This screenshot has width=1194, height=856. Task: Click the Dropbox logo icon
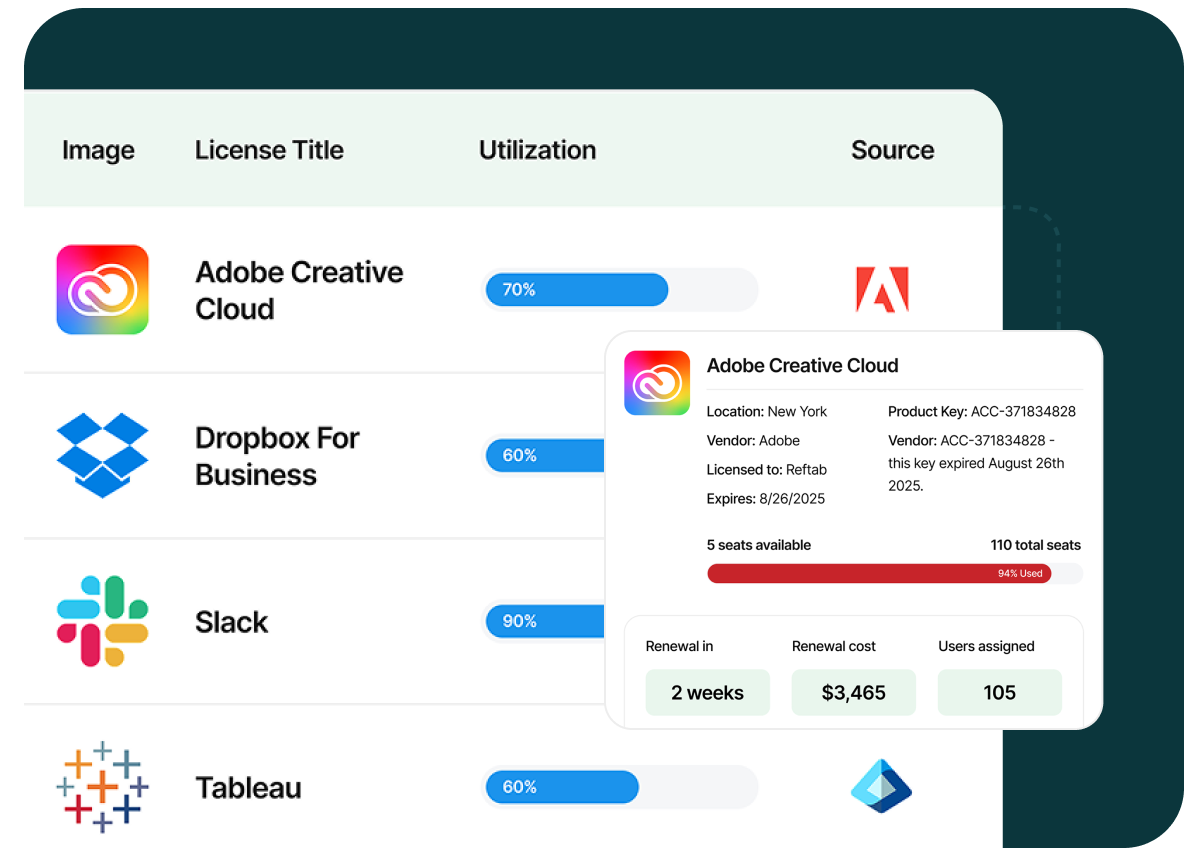pyautogui.click(x=102, y=455)
